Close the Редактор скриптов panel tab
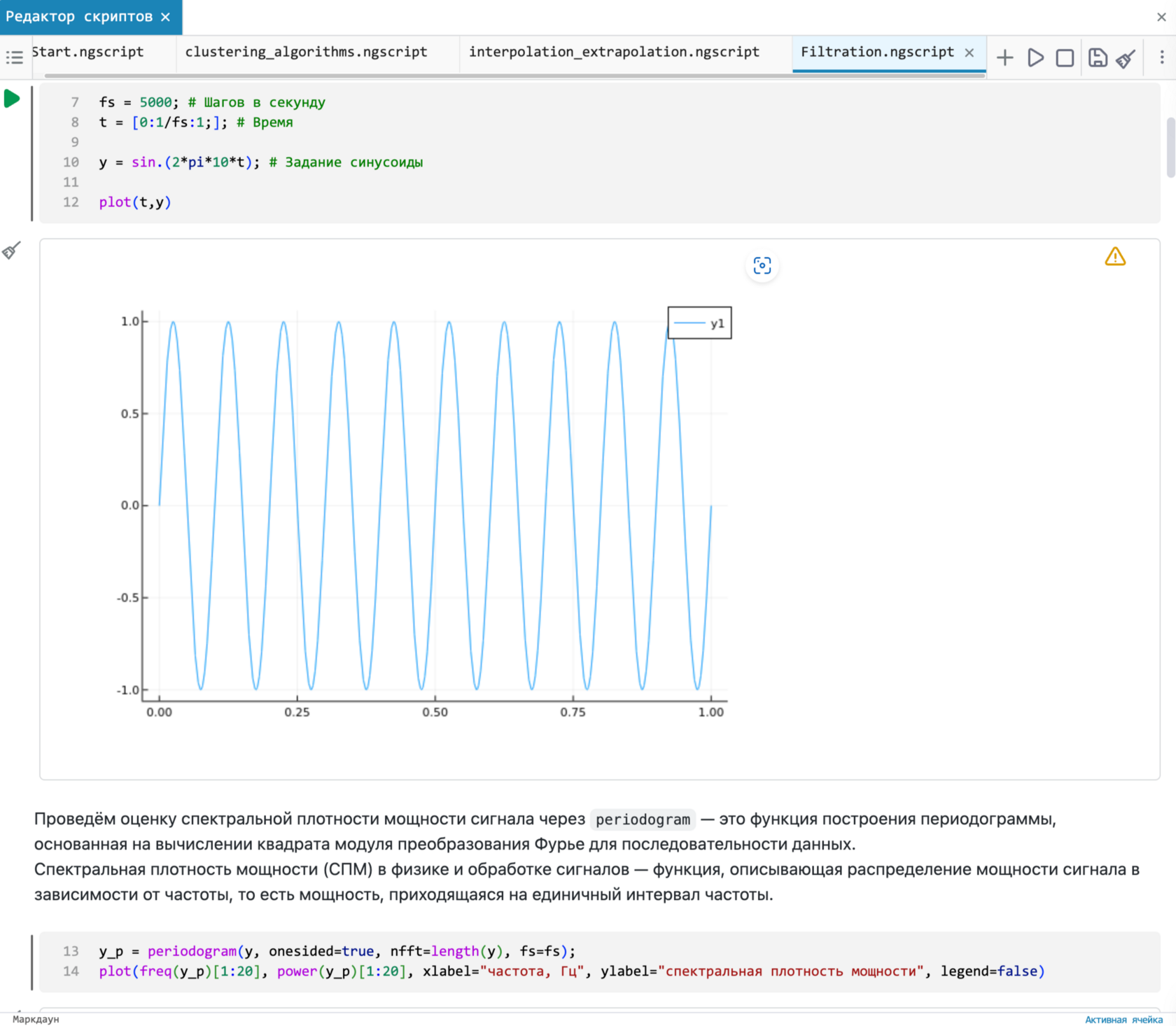 pos(166,17)
